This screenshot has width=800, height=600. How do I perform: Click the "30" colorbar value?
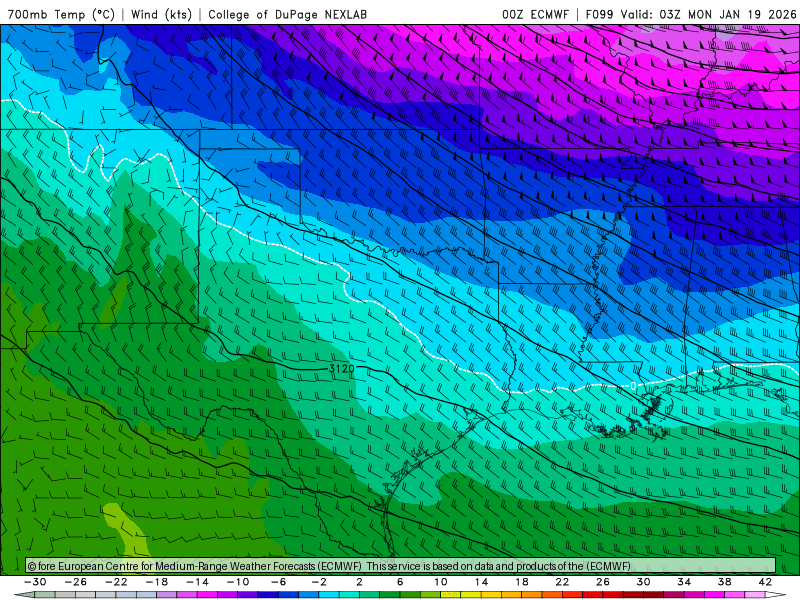point(643,582)
